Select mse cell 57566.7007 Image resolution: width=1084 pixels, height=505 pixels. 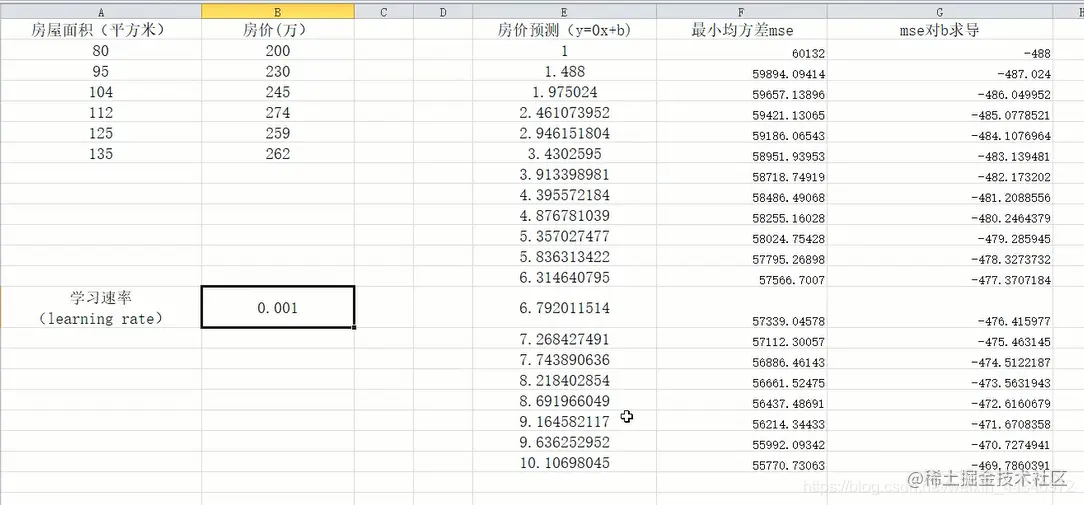click(742, 277)
